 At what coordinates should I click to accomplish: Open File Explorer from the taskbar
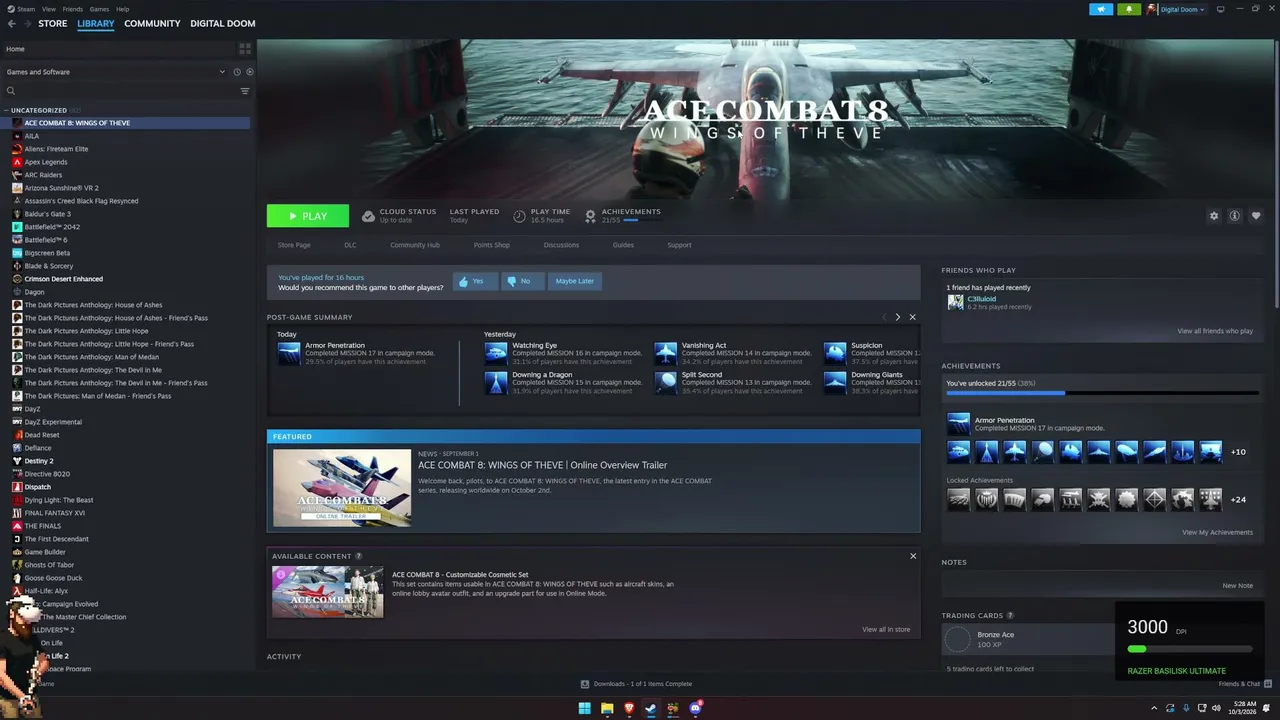(x=607, y=709)
